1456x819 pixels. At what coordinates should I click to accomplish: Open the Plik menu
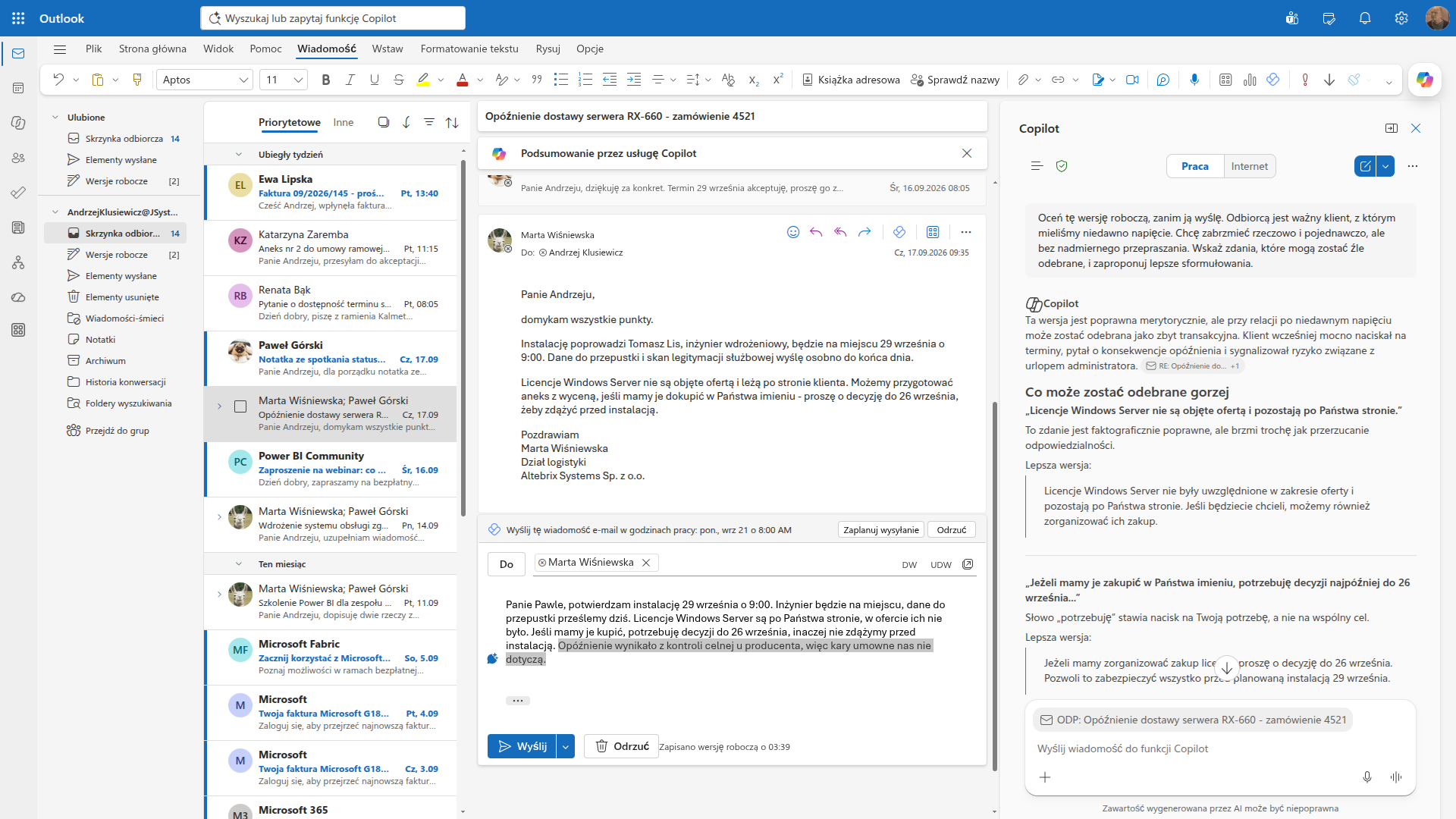pyautogui.click(x=94, y=49)
